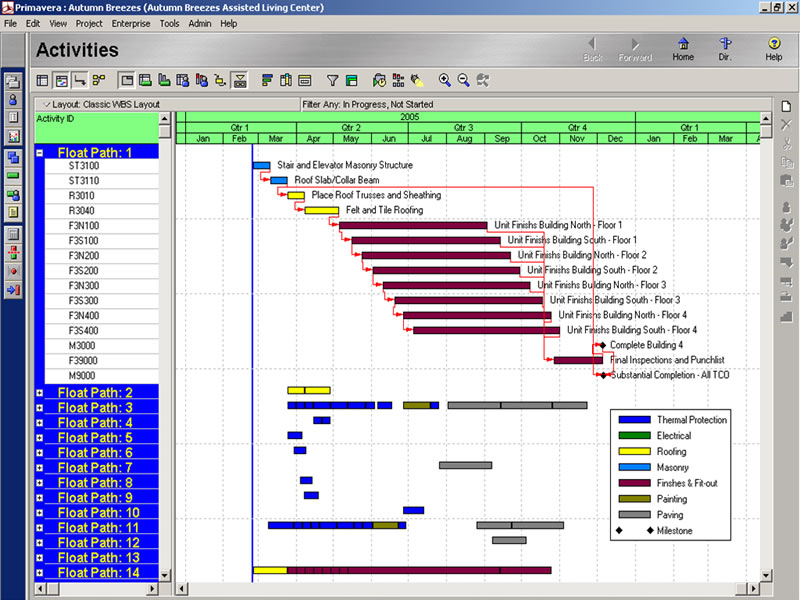Viewport: 800px width, 600px height.
Task: Open the Tools menu
Action: click(x=169, y=23)
